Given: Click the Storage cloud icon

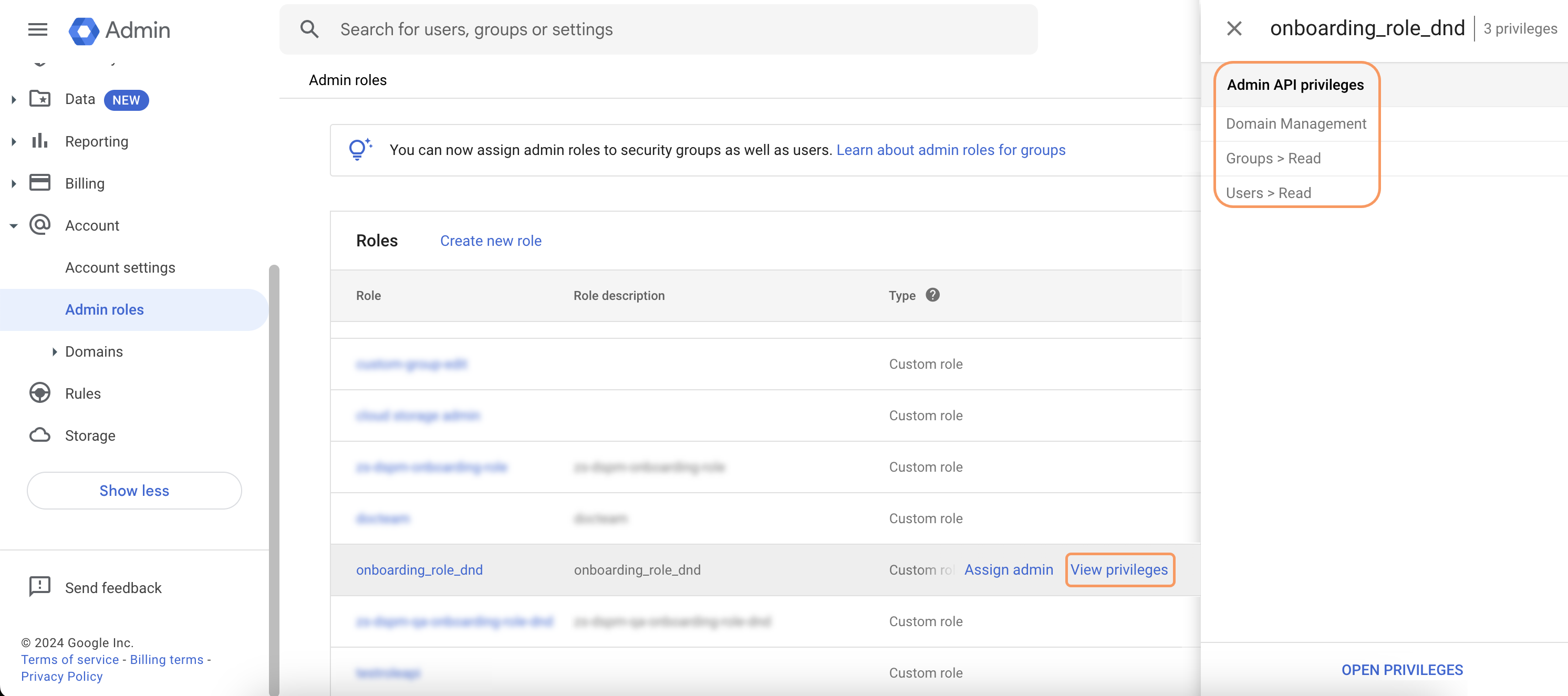Looking at the screenshot, I should click(39, 435).
